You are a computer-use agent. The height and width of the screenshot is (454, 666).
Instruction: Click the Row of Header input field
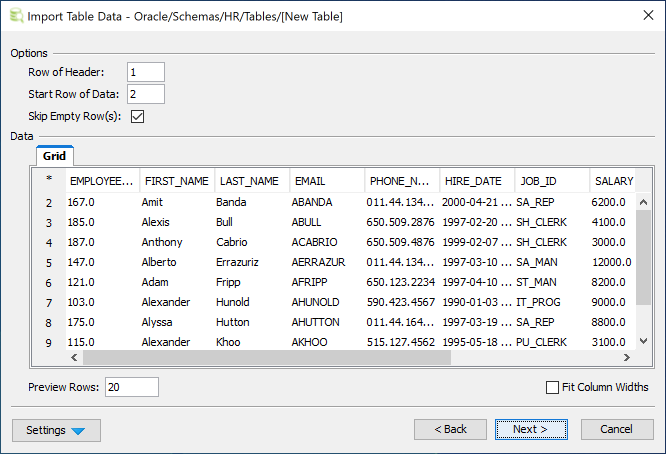tap(146, 72)
